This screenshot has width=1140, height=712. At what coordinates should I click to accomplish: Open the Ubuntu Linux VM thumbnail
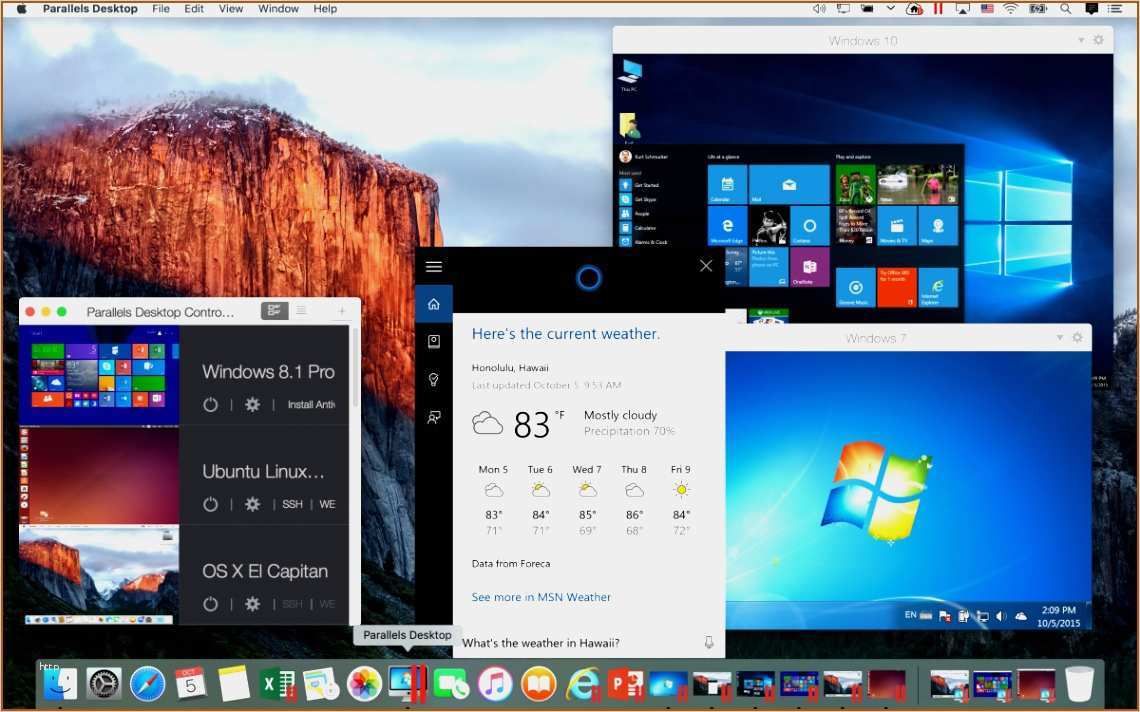(99, 476)
